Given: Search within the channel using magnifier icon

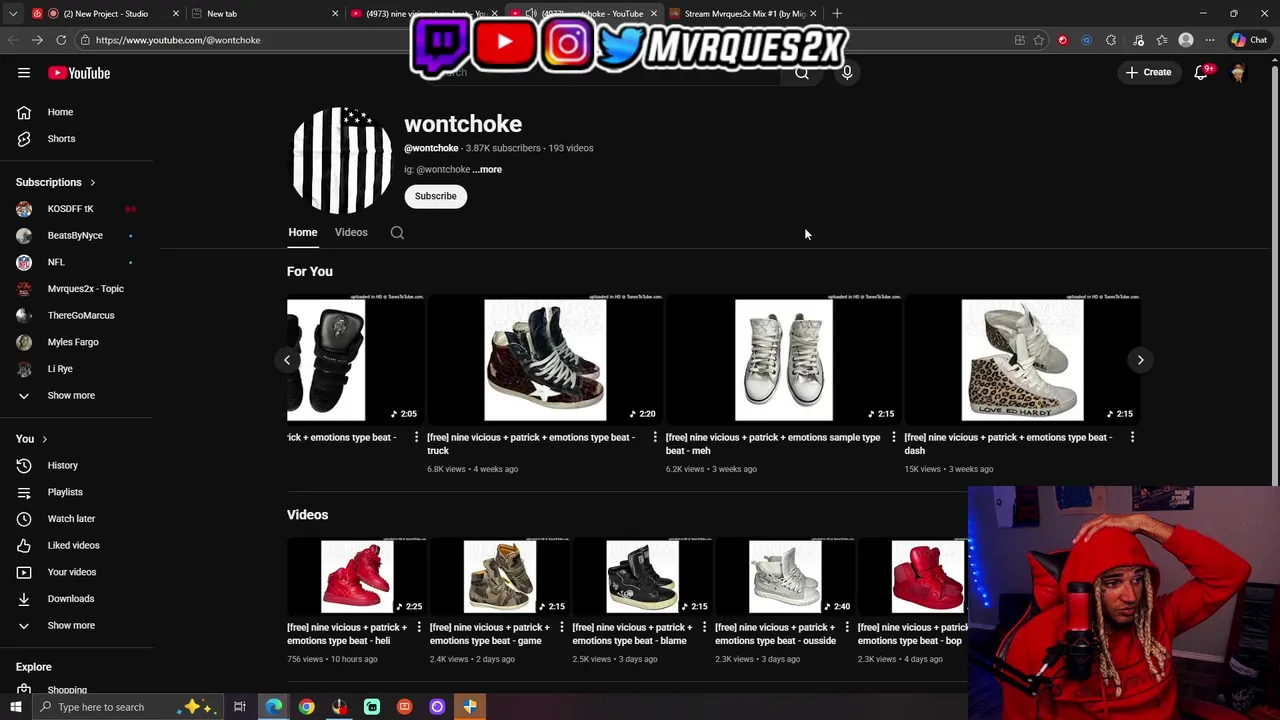Looking at the screenshot, I should pos(397,233).
